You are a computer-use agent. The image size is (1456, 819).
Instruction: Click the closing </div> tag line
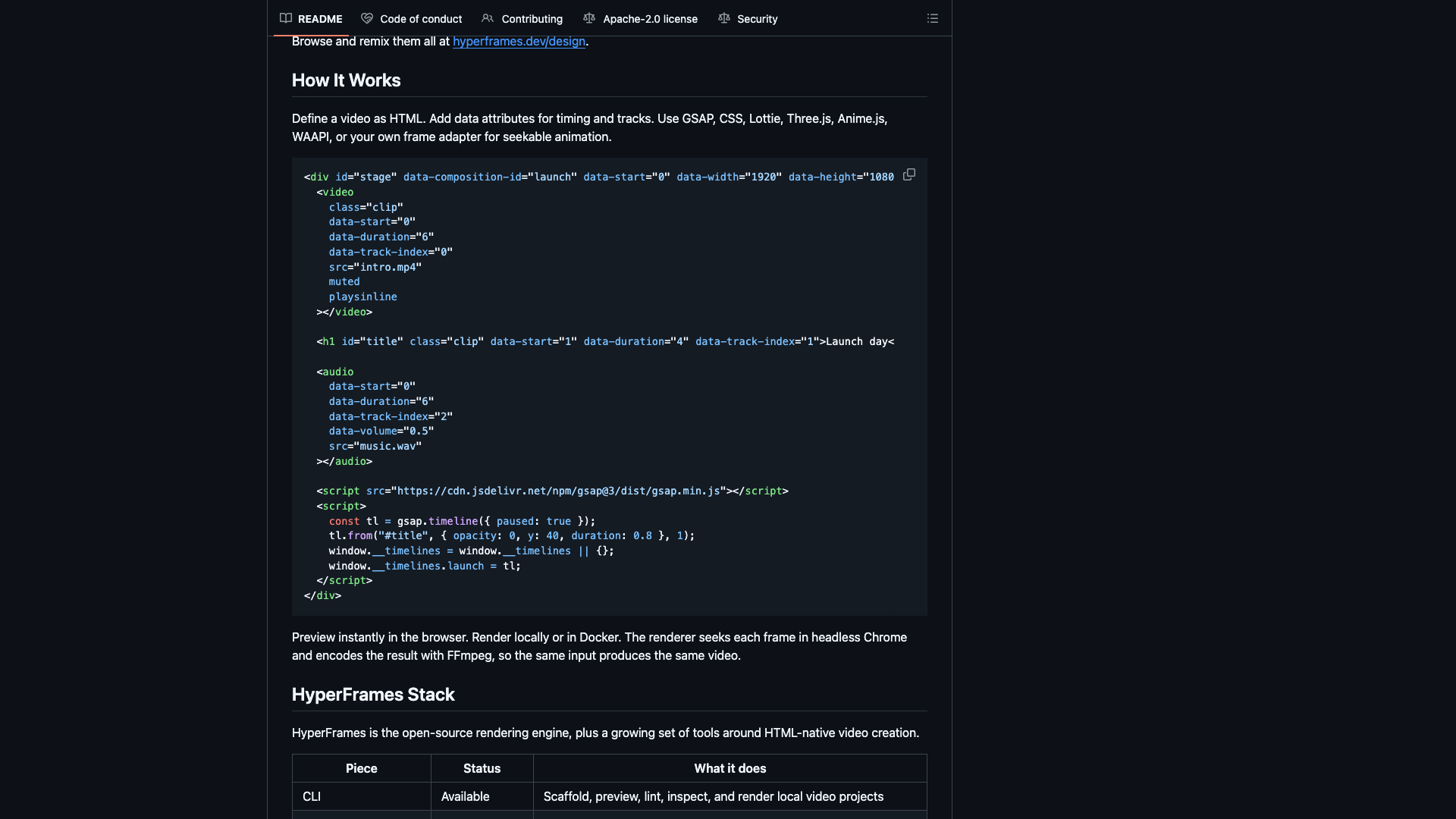click(322, 595)
